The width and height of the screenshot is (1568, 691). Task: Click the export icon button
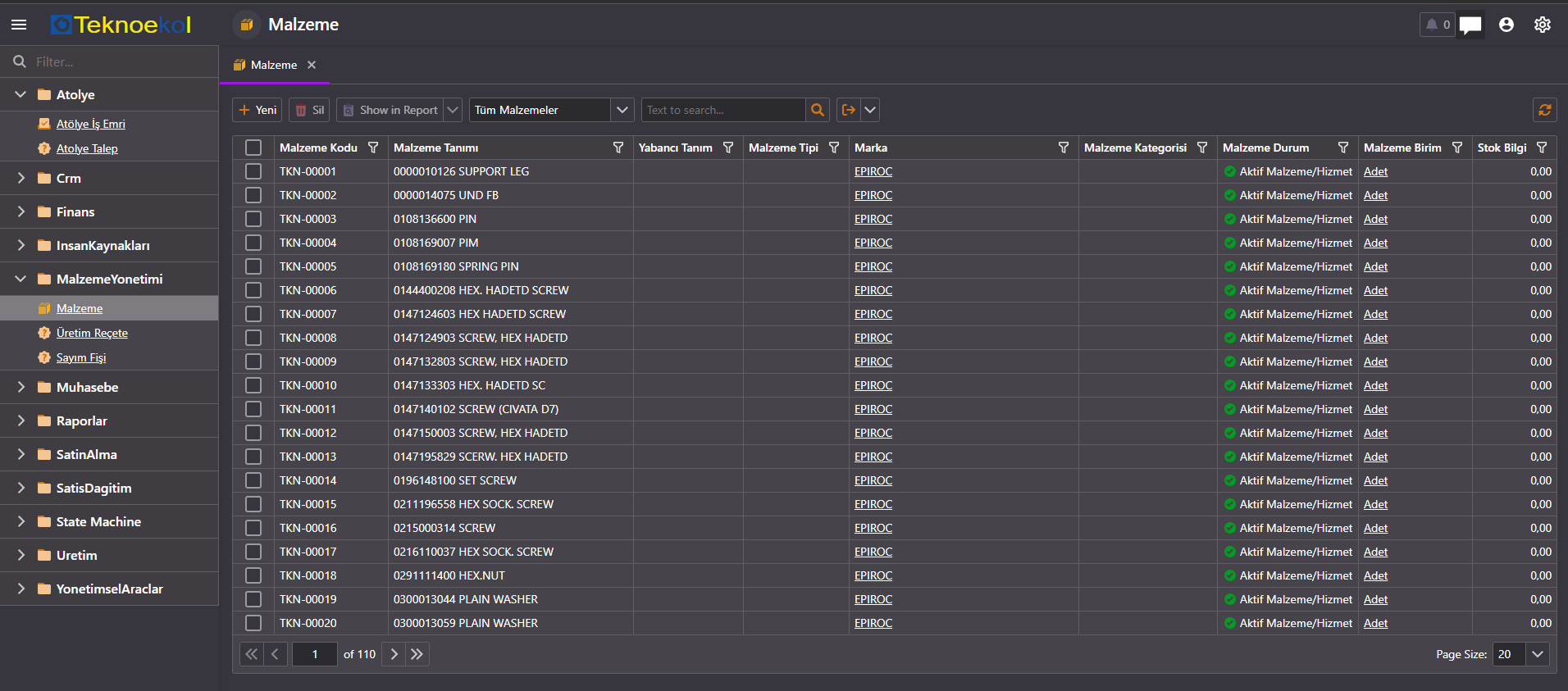point(849,110)
